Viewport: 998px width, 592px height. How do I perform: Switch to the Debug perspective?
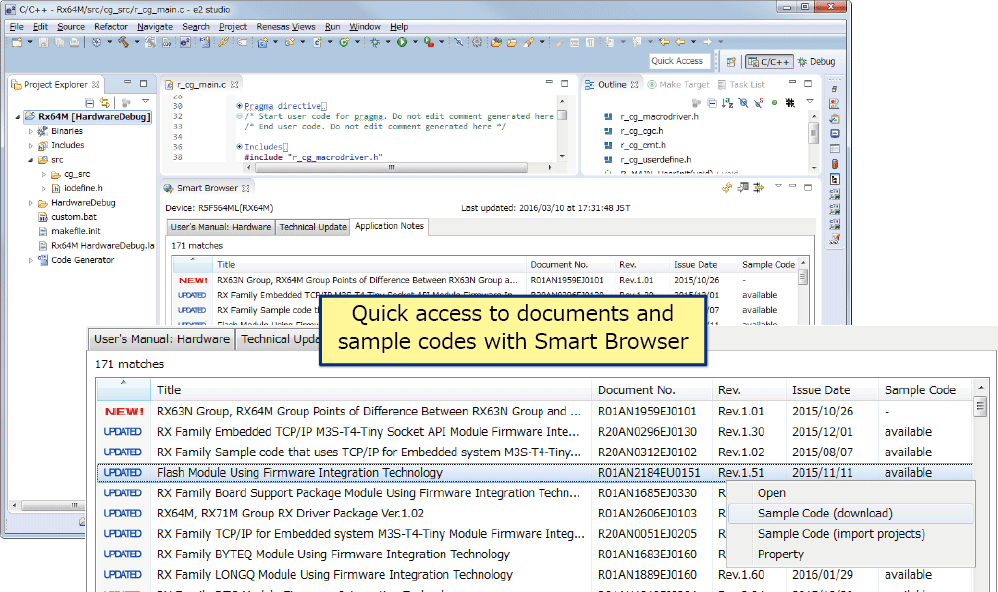point(817,62)
